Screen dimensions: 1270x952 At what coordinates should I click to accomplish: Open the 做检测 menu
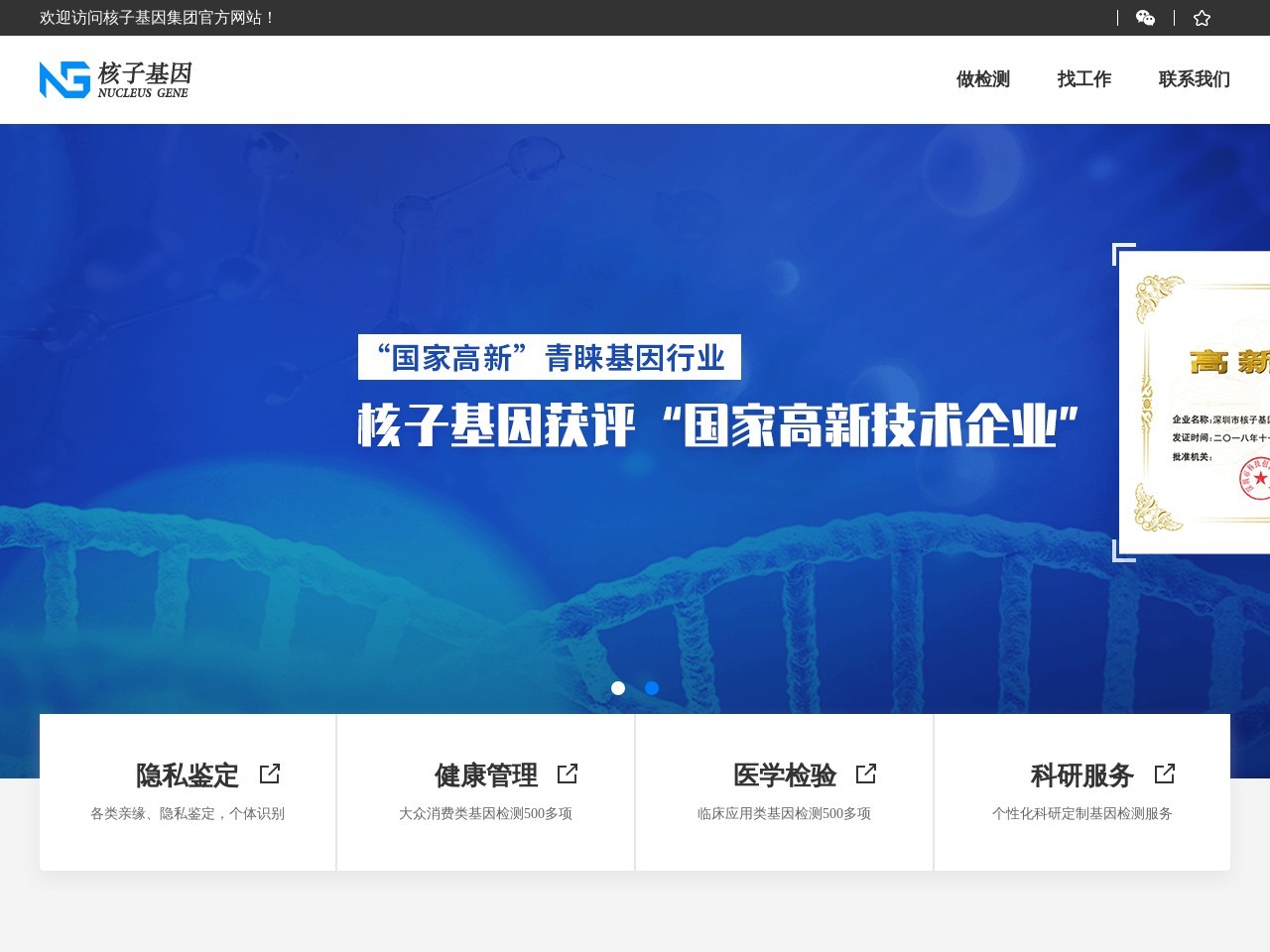point(983,79)
